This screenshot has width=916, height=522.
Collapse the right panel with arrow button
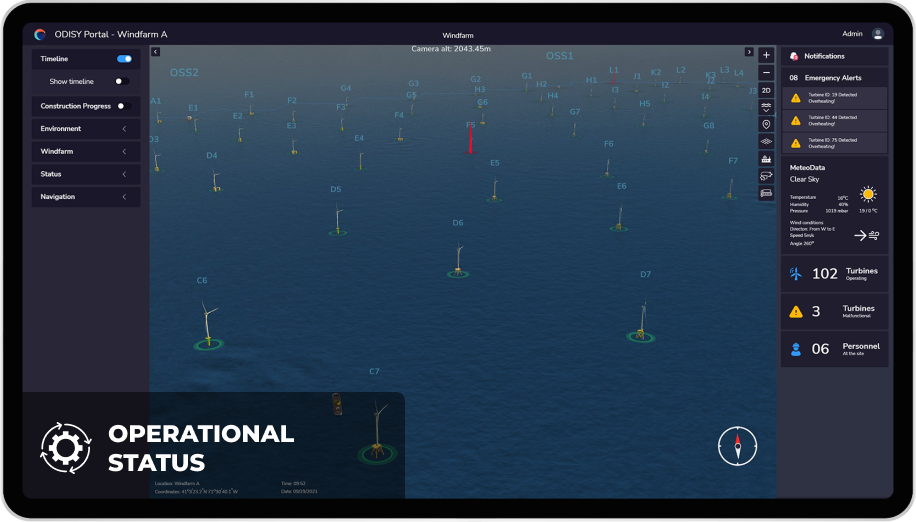pyautogui.click(x=749, y=52)
